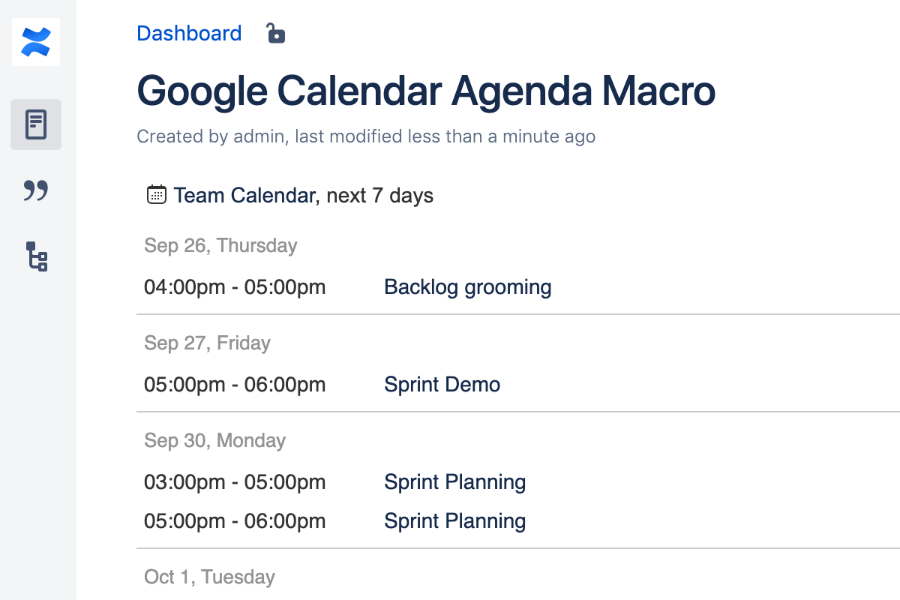Image resolution: width=900 pixels, height=600 pixels.
Task: Click the 04:00pm - 05:00pm time slot
Action: [235, 287]
